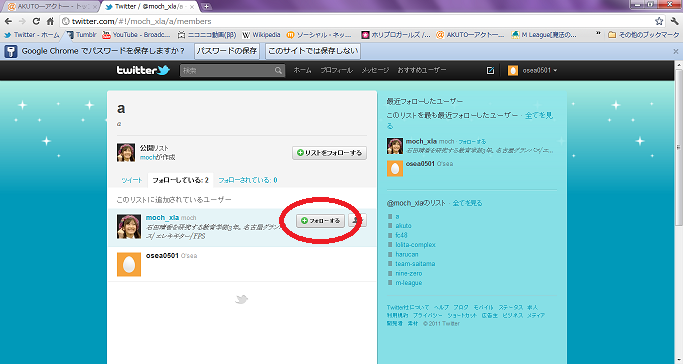Viewport: 683px width, 364px height.
Task: Open the Chrome wrench settings menu
Action: coord(675,21)
